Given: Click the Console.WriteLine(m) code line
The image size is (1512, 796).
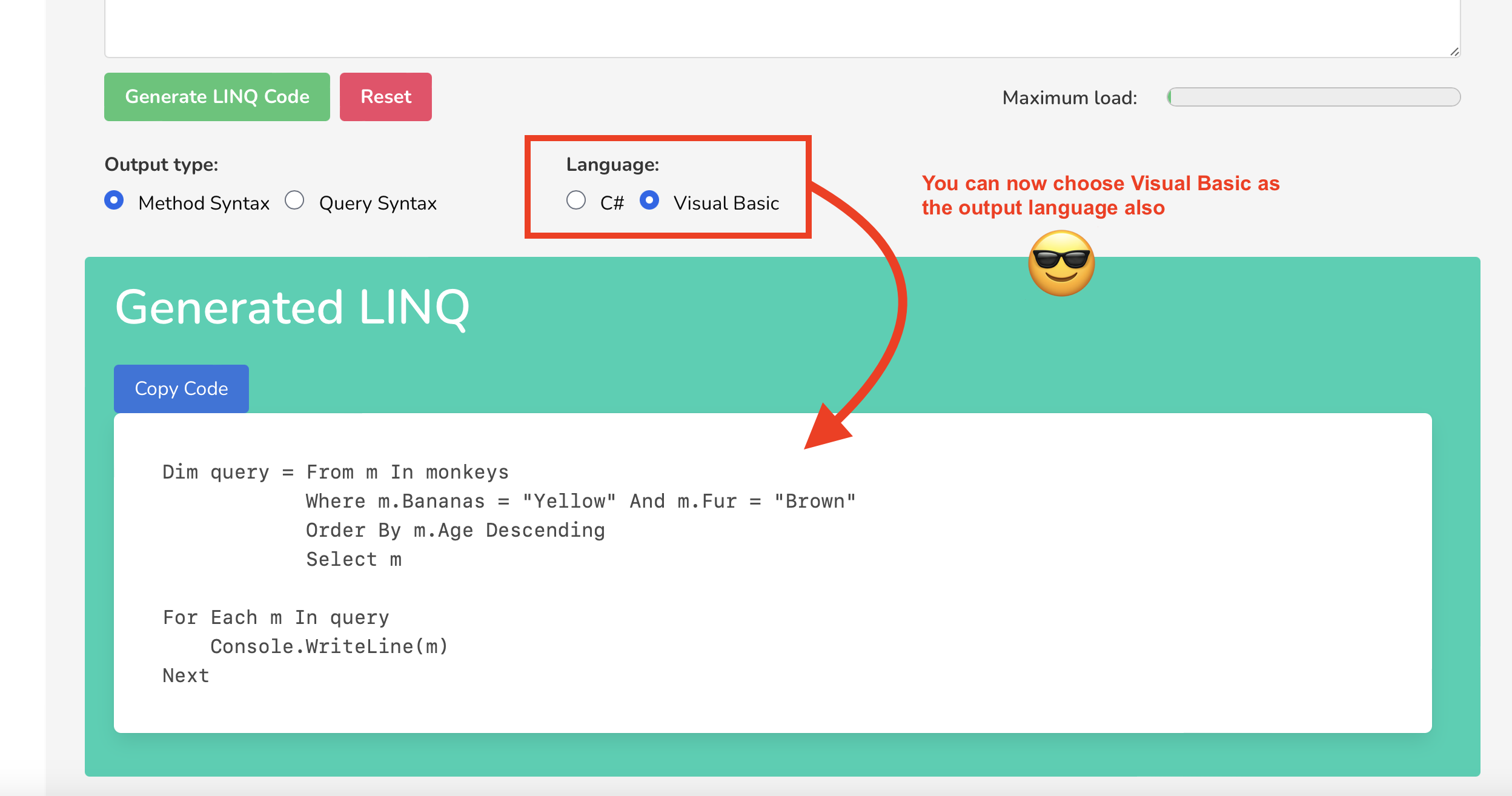Looking at the screenshot, I should click(329, 646).
